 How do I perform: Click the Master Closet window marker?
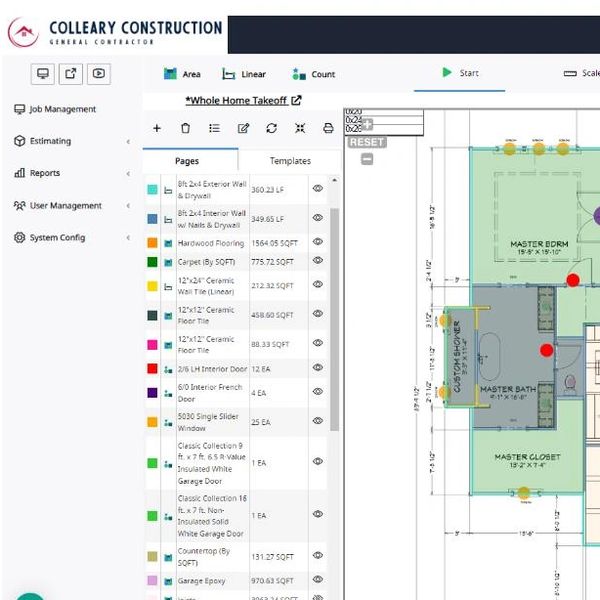coord(523,493)
